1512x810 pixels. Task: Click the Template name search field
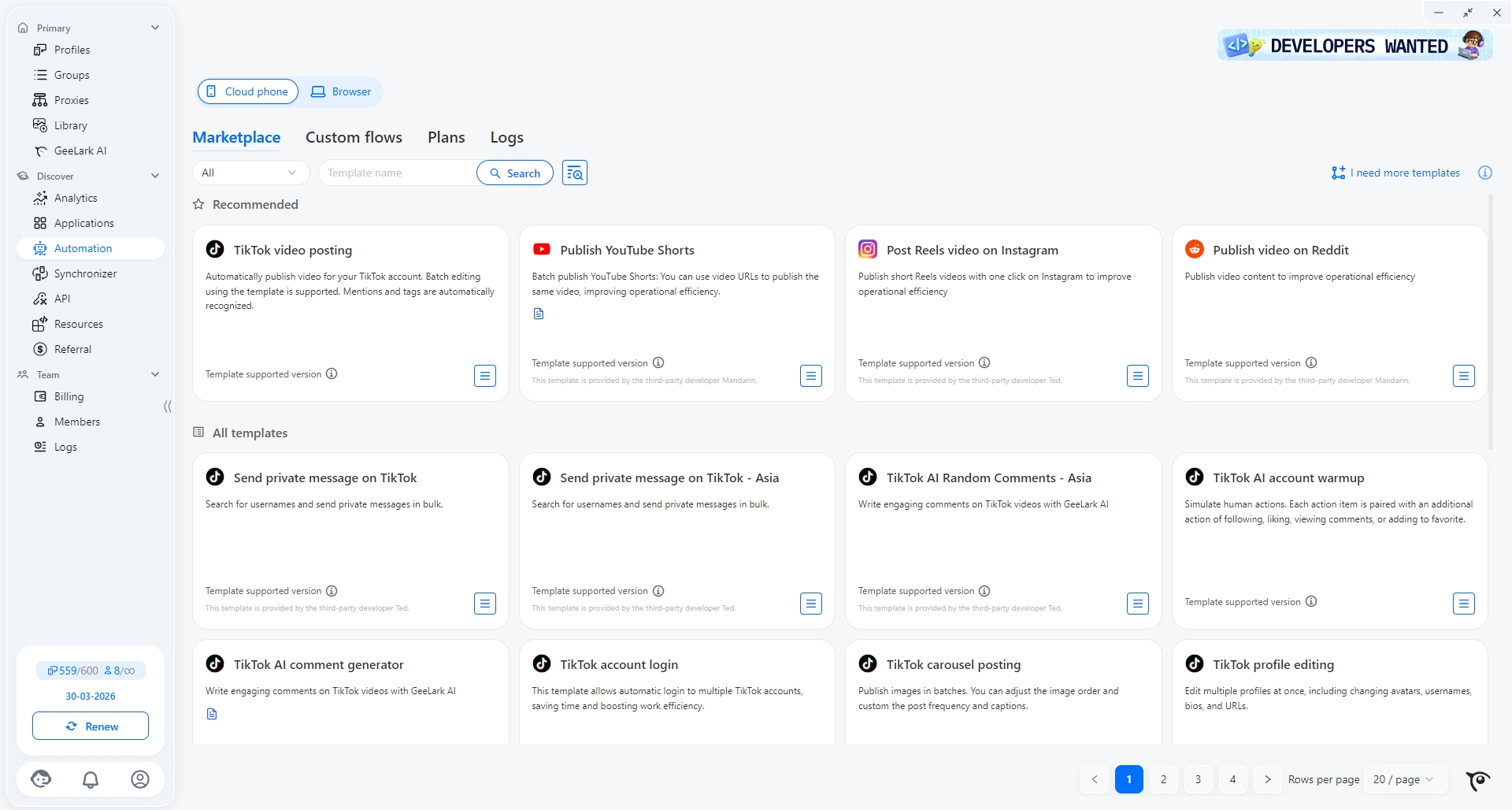point(398,173)
